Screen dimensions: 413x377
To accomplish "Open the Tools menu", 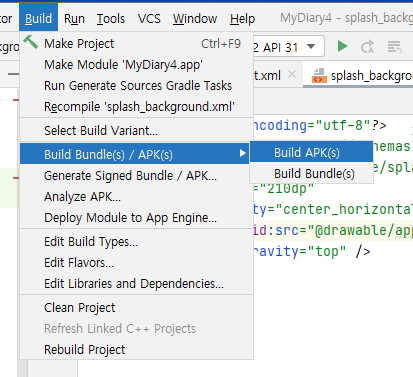I will tap(111, 18).
